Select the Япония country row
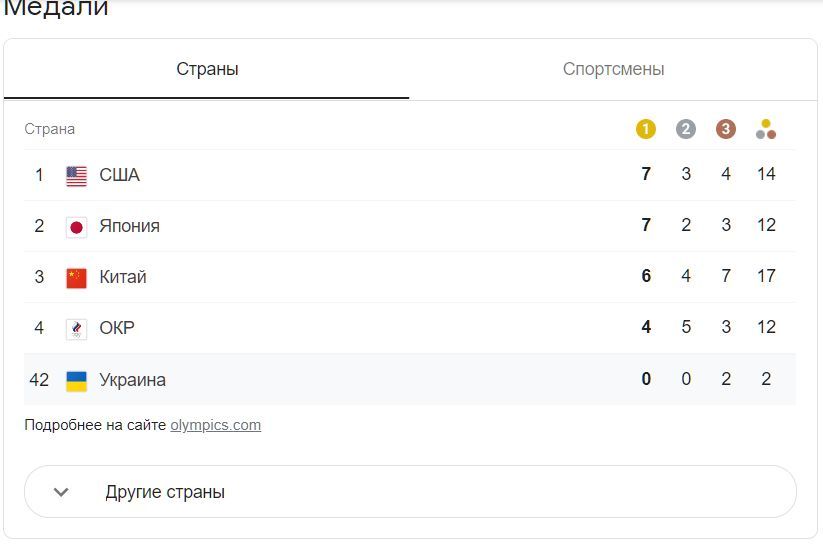The height and width of the screenshot is (552, 823). point(130,226)
